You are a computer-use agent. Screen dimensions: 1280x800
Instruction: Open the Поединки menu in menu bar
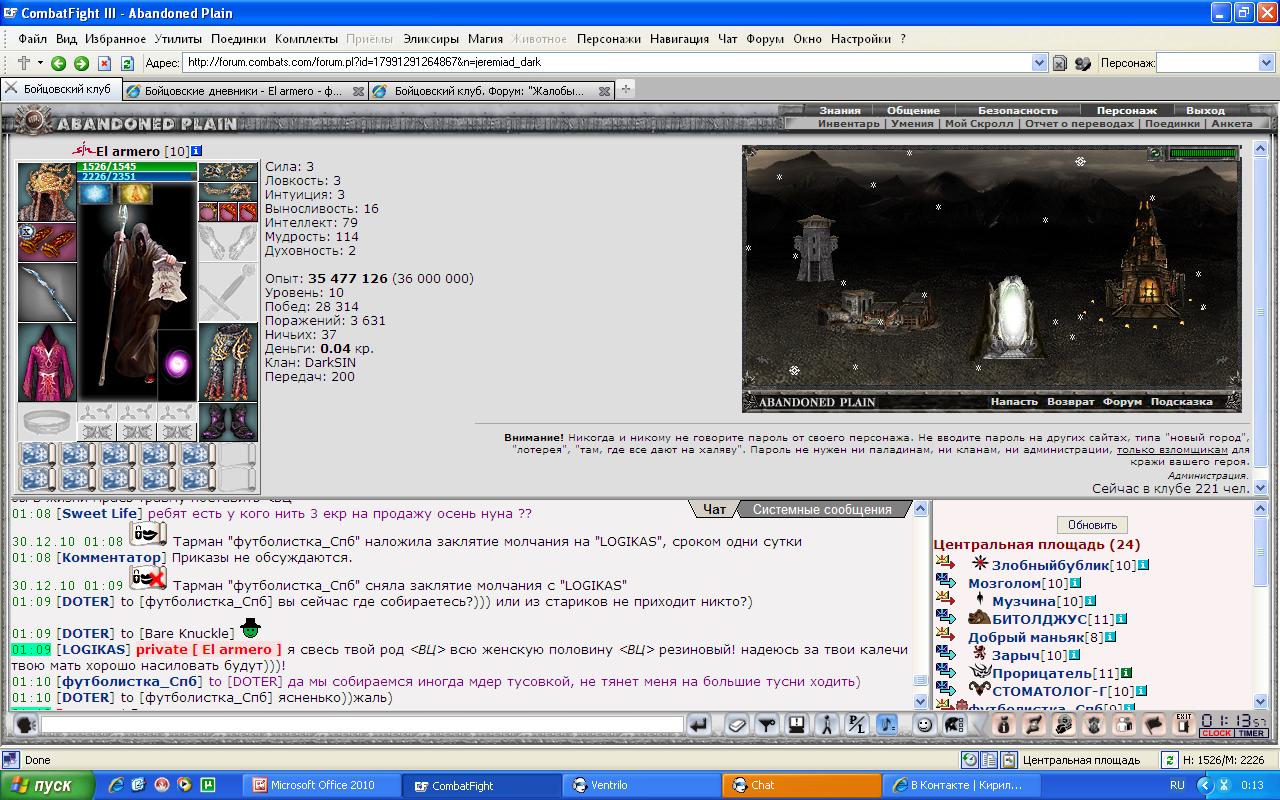[238, 39]
